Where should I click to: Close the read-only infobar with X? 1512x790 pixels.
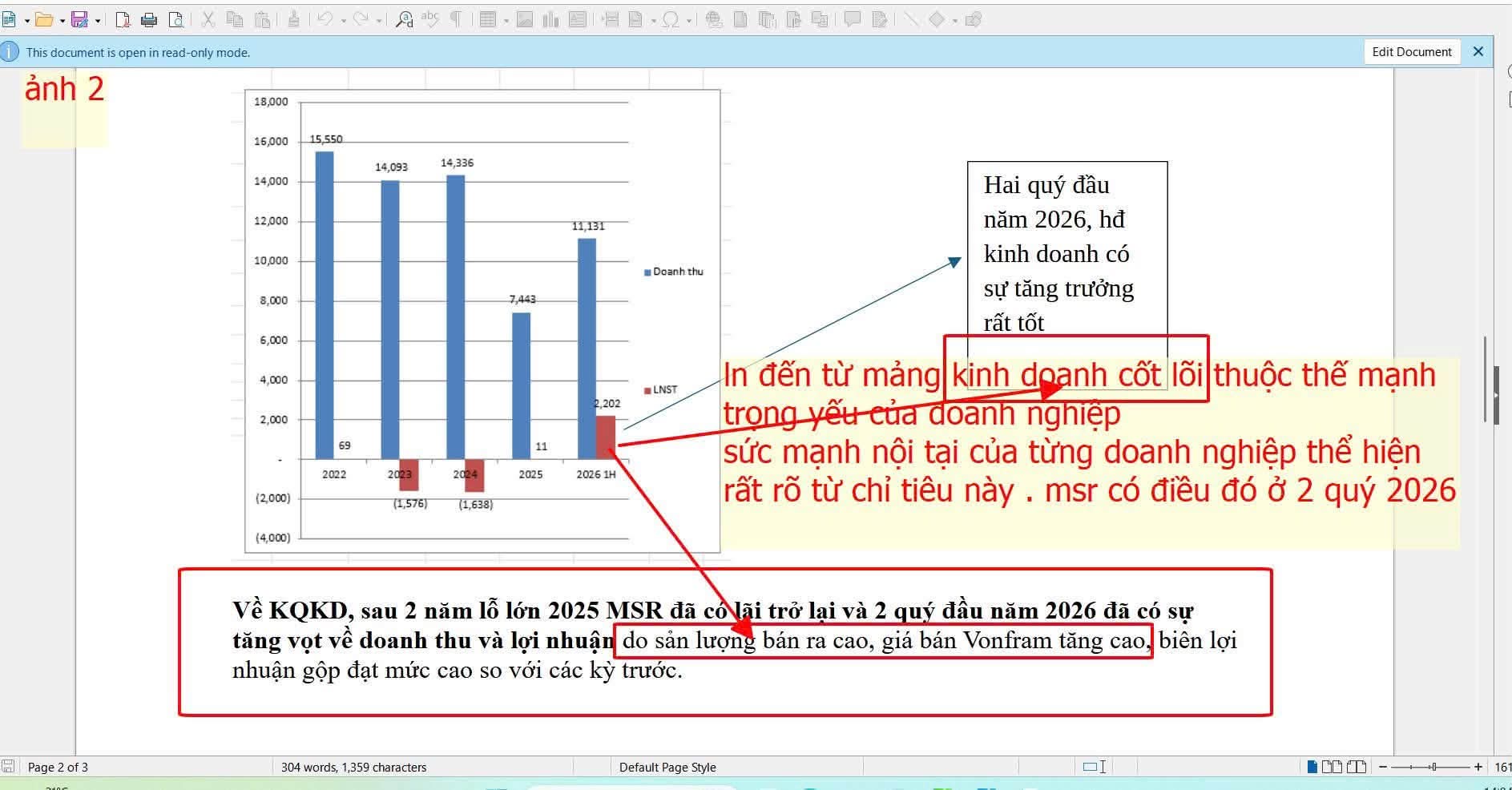click(1478, 51)
